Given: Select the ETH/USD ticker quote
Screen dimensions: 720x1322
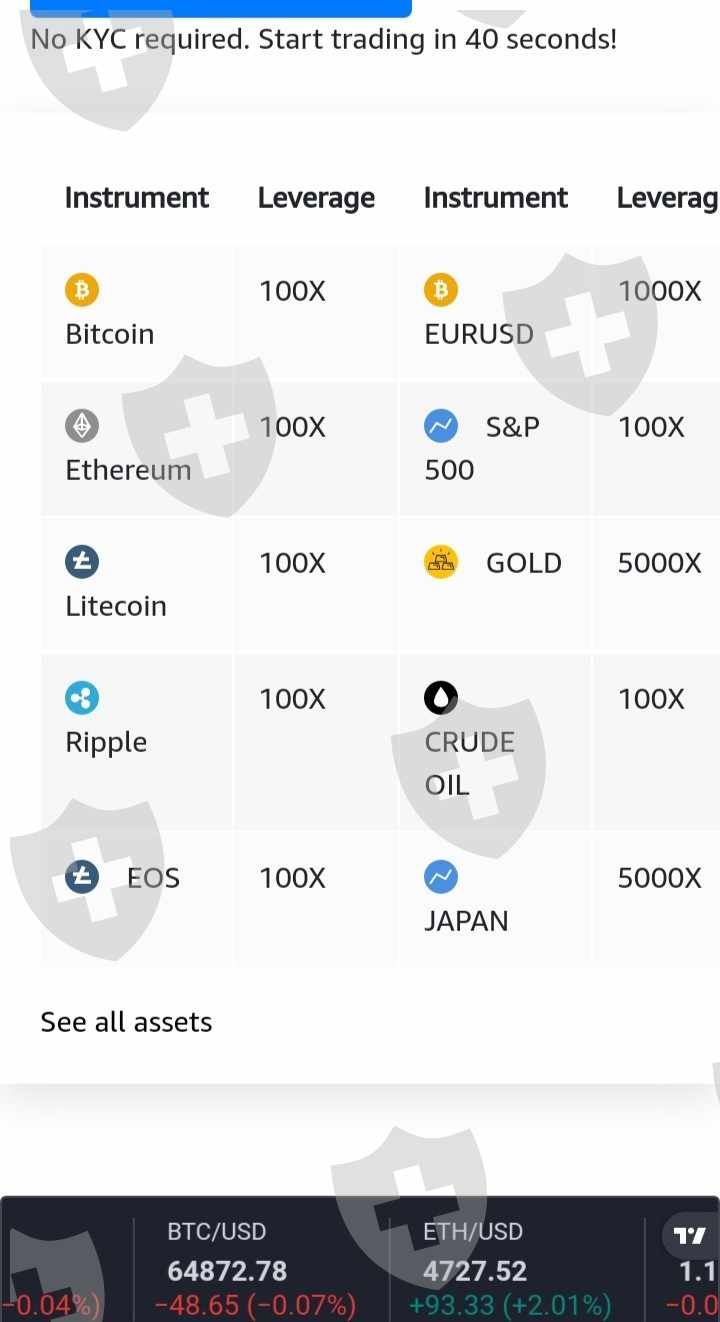Looking at the screenshot, I should coord(510,1270).
